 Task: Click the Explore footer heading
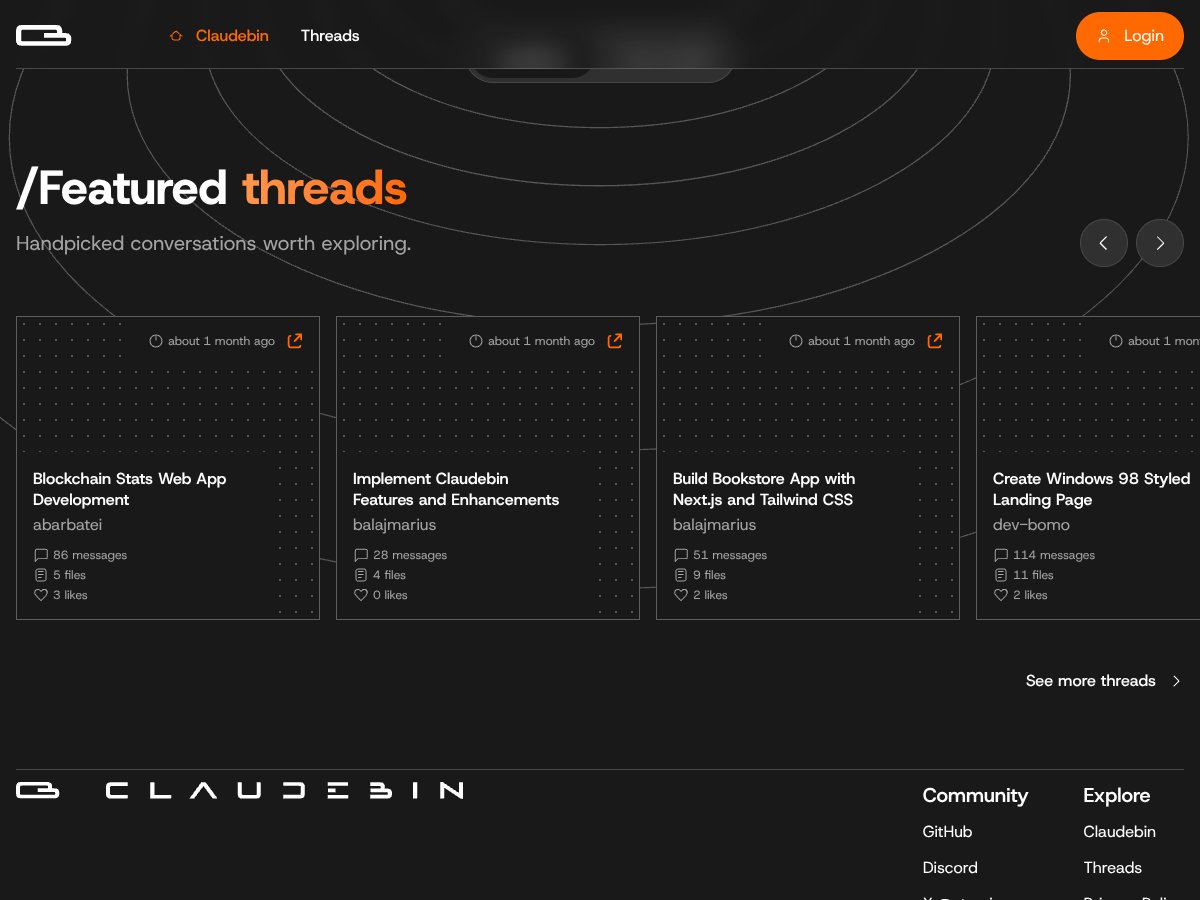[1116, 796]
